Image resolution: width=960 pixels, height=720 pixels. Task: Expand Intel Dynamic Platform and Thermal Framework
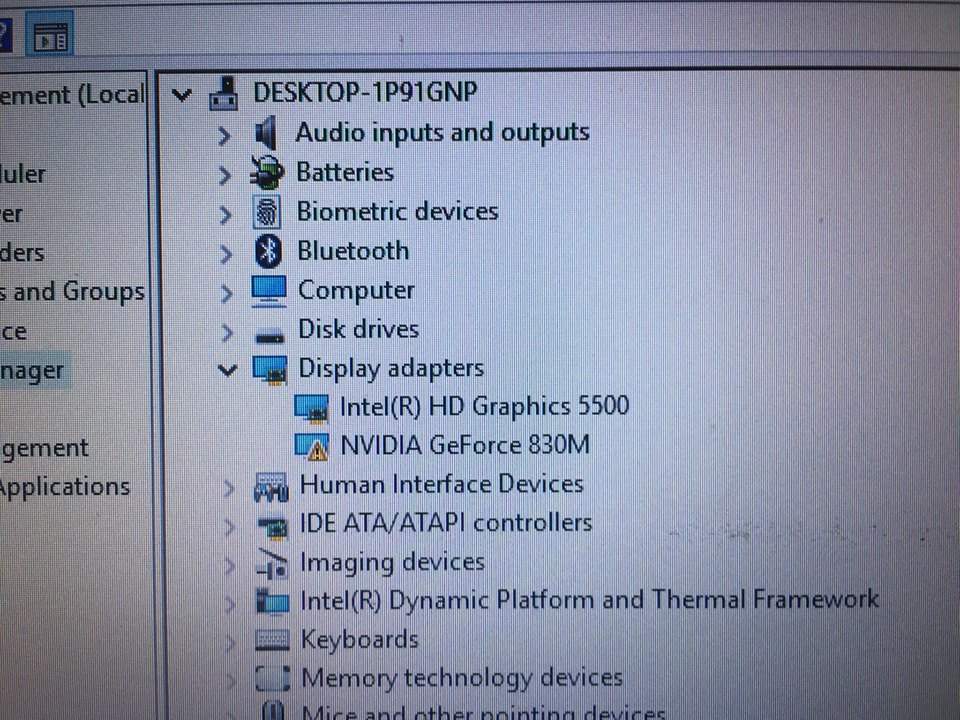230,604
